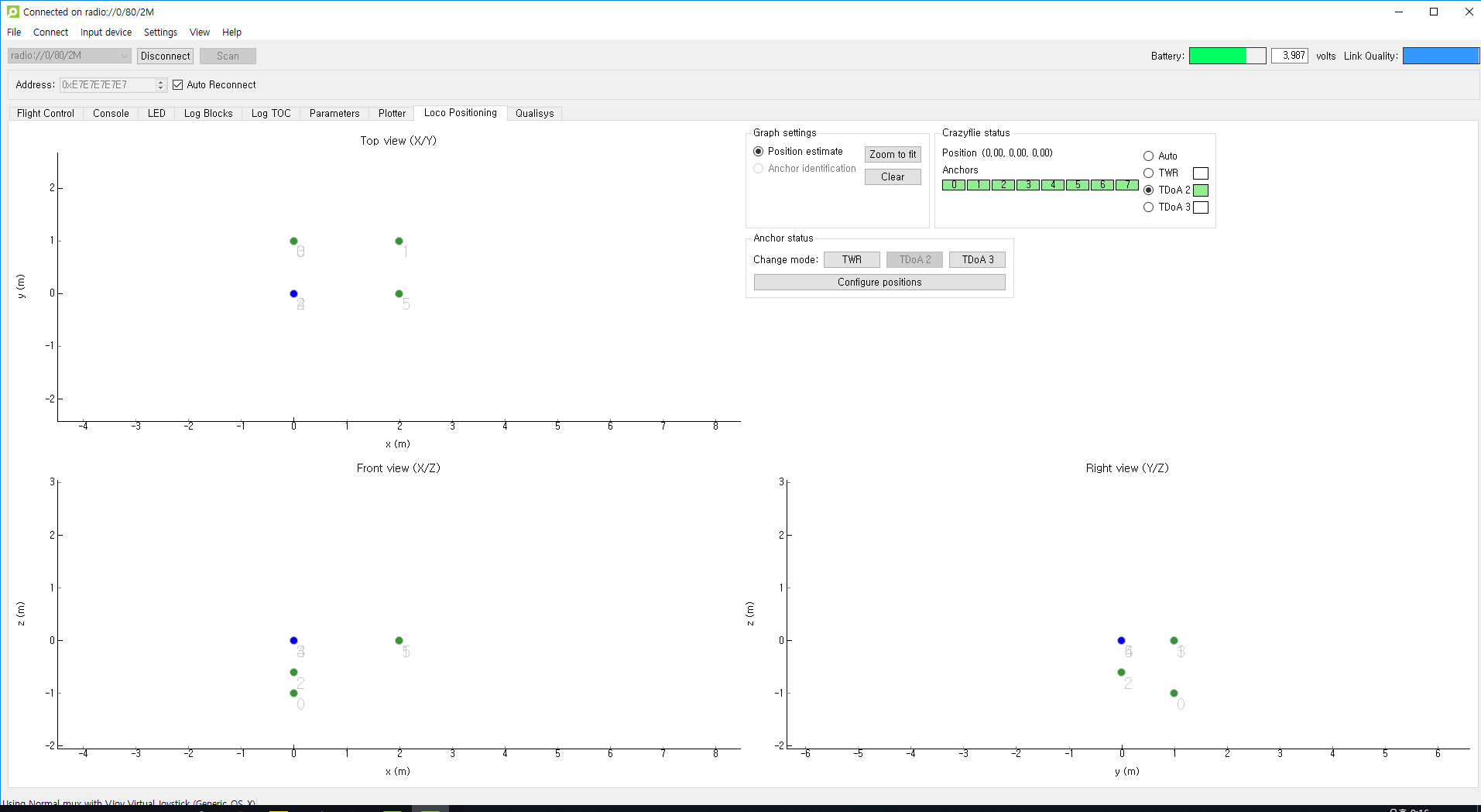Select the Position estimate radio option
The width and height of the screenshot is (1481, 812).
[x=759, y=152]
